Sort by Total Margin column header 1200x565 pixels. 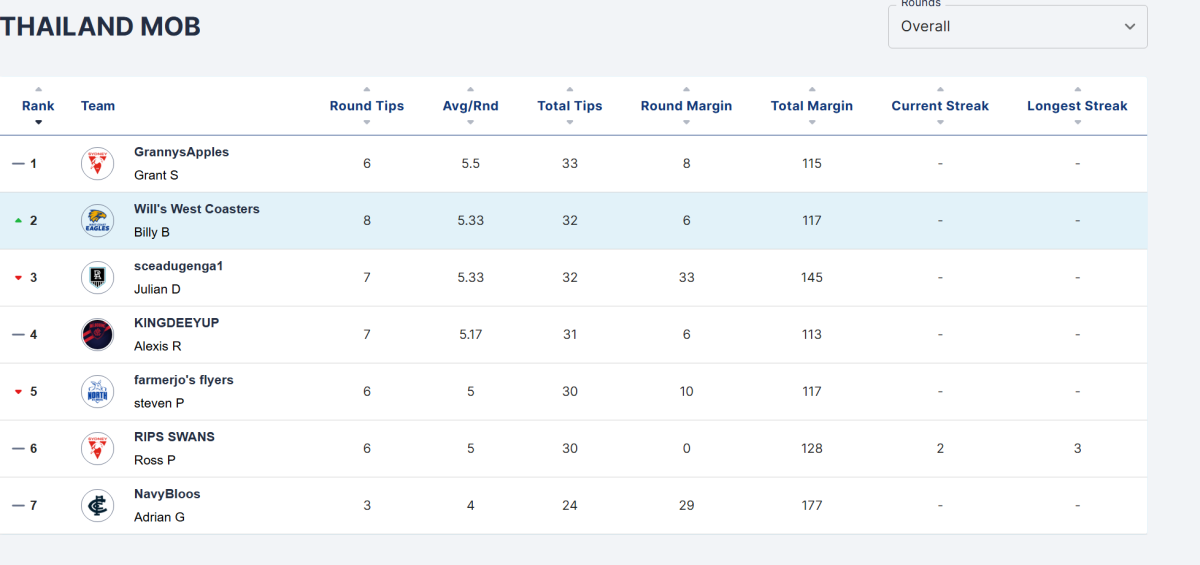click(x=812, y=106)
